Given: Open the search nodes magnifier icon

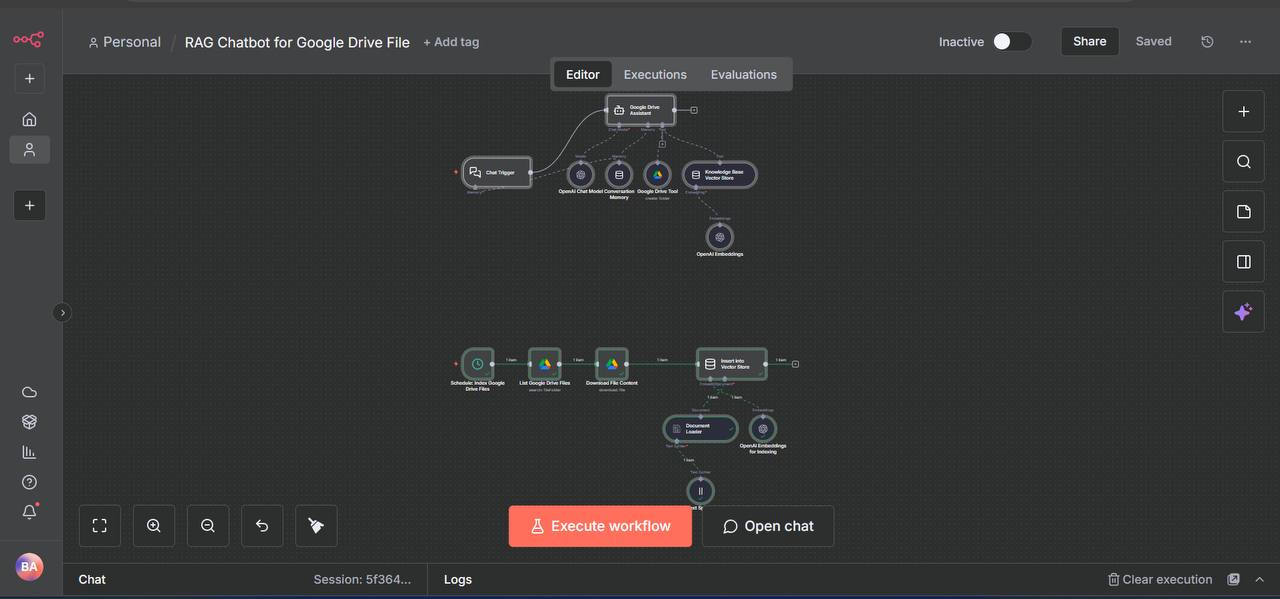Looking at the screenshot, I should coord(1244,162).
